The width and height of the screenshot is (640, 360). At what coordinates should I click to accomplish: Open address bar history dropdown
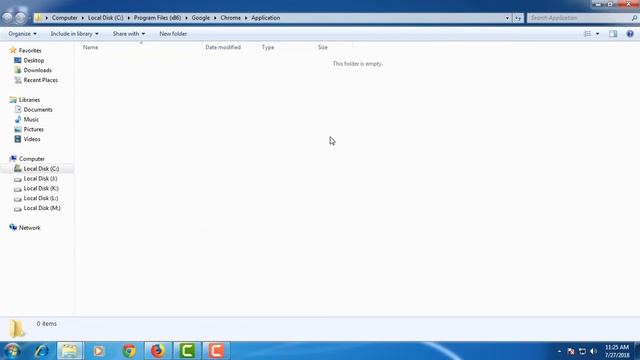click(x=507, y=18)
